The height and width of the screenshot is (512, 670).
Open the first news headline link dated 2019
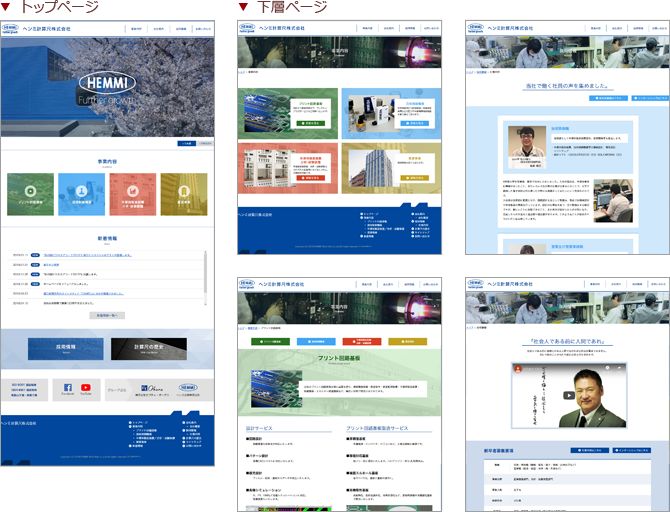coord(88,255)
